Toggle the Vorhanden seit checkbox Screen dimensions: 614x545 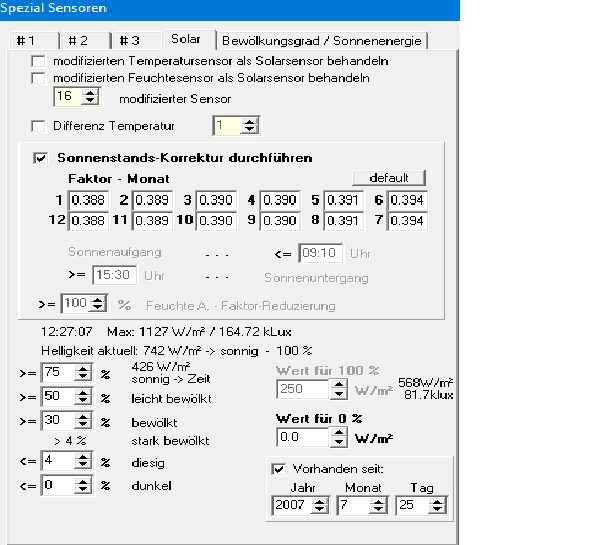click(x=277, y=468)
